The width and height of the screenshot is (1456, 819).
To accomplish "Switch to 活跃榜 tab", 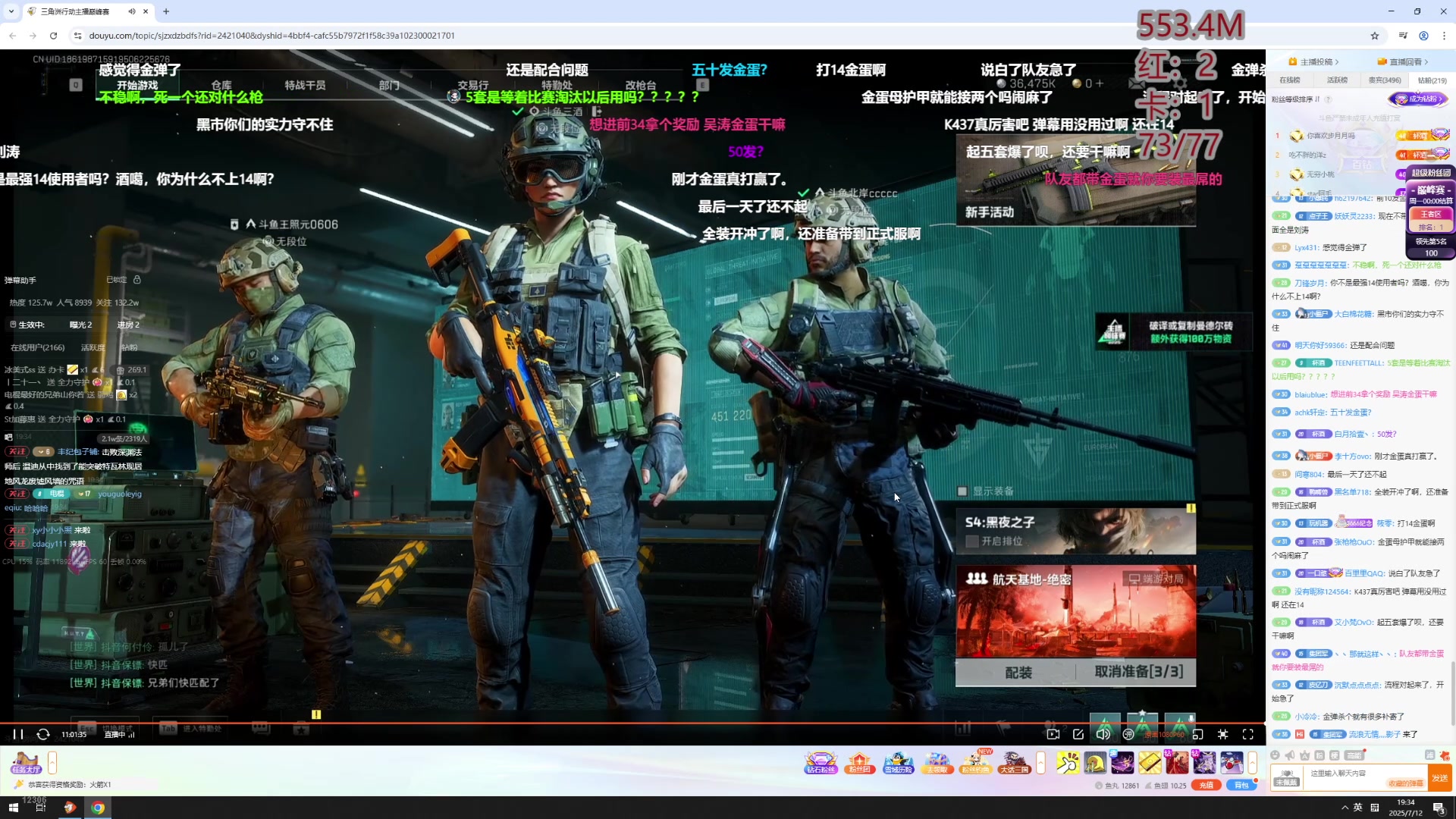I will click(1337, 80).
